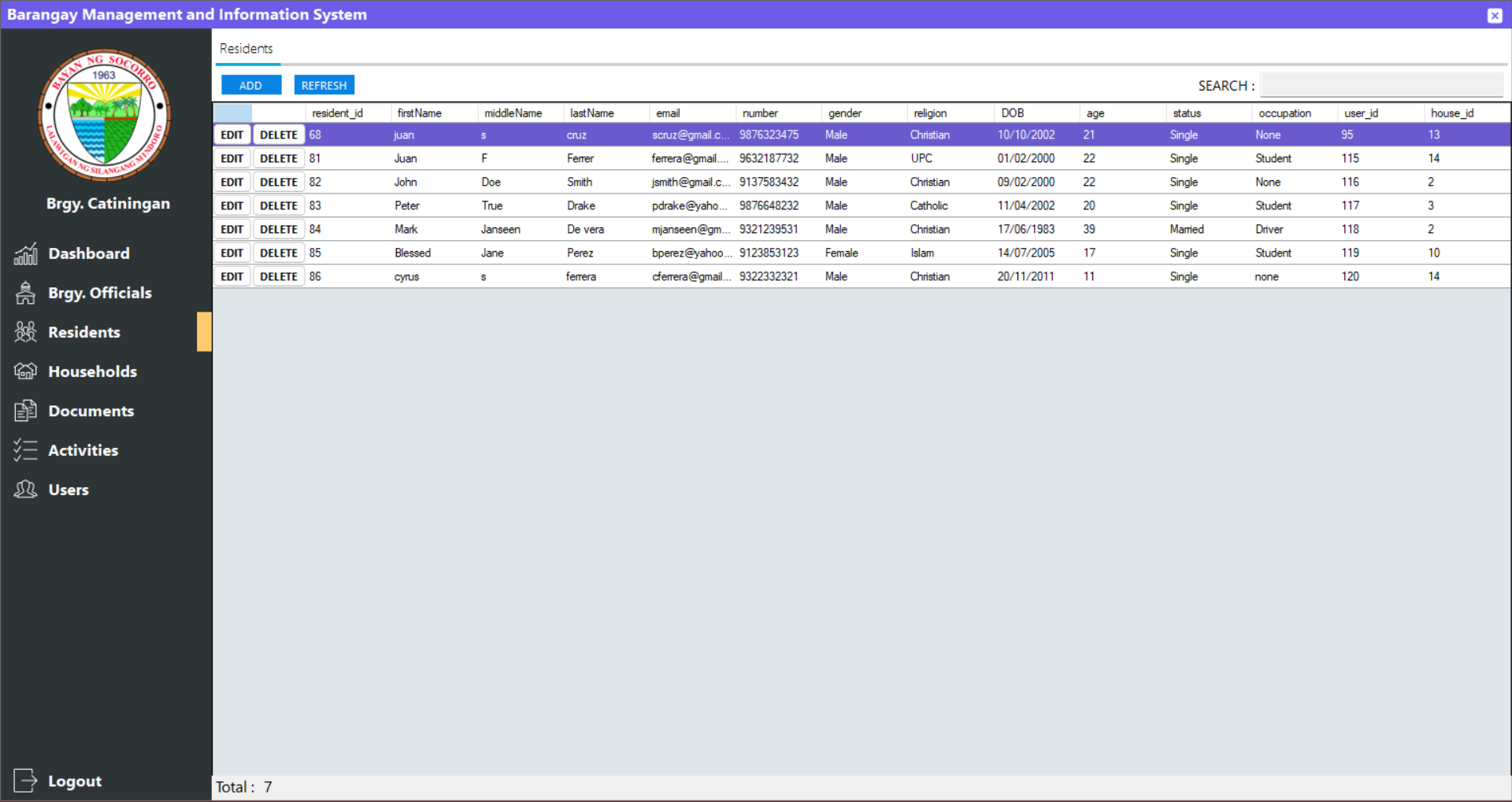Delete resident 81 Juan Ferrer
The width and height of the screenshot is (1512, 802).
[x=279, y=158]
